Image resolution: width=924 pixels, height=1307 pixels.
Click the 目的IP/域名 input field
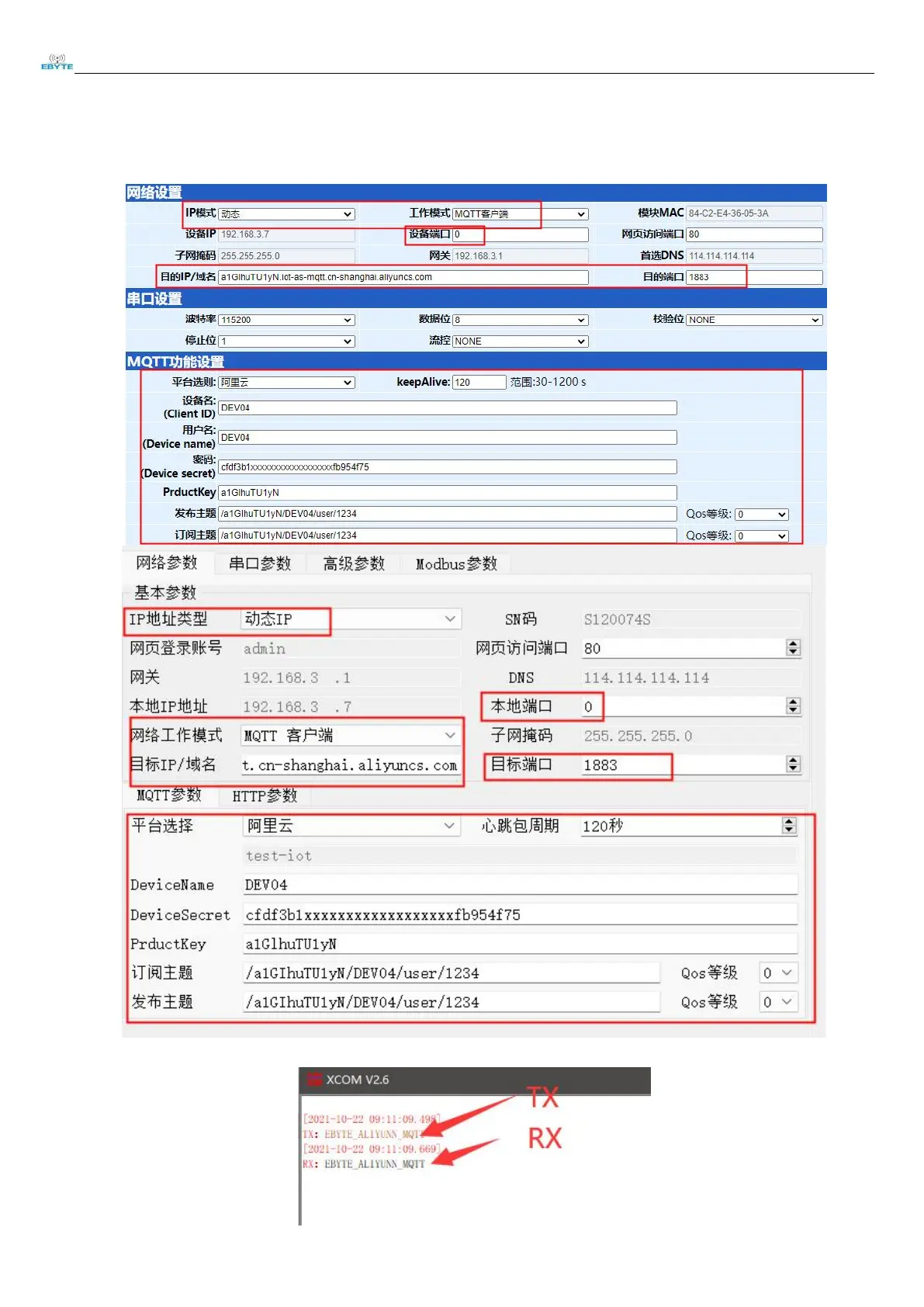pyautogui.click(x=403, y=277)
